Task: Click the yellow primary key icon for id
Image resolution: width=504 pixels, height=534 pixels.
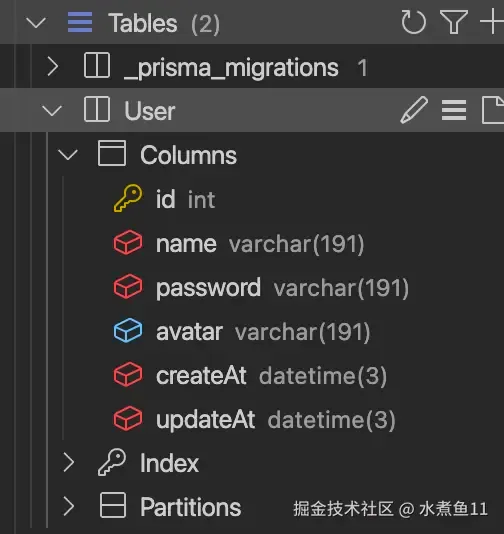Action: 128,199
